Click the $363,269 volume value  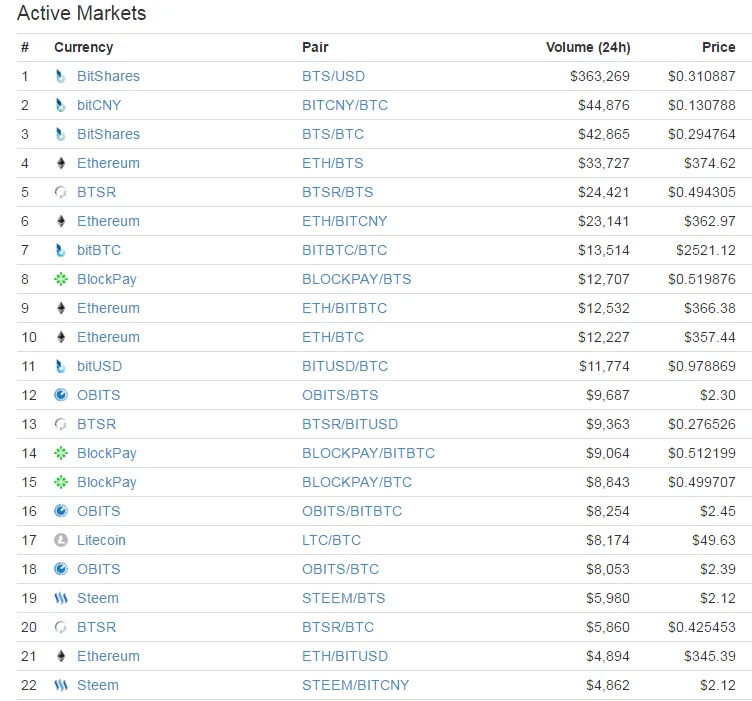(599, 76)
